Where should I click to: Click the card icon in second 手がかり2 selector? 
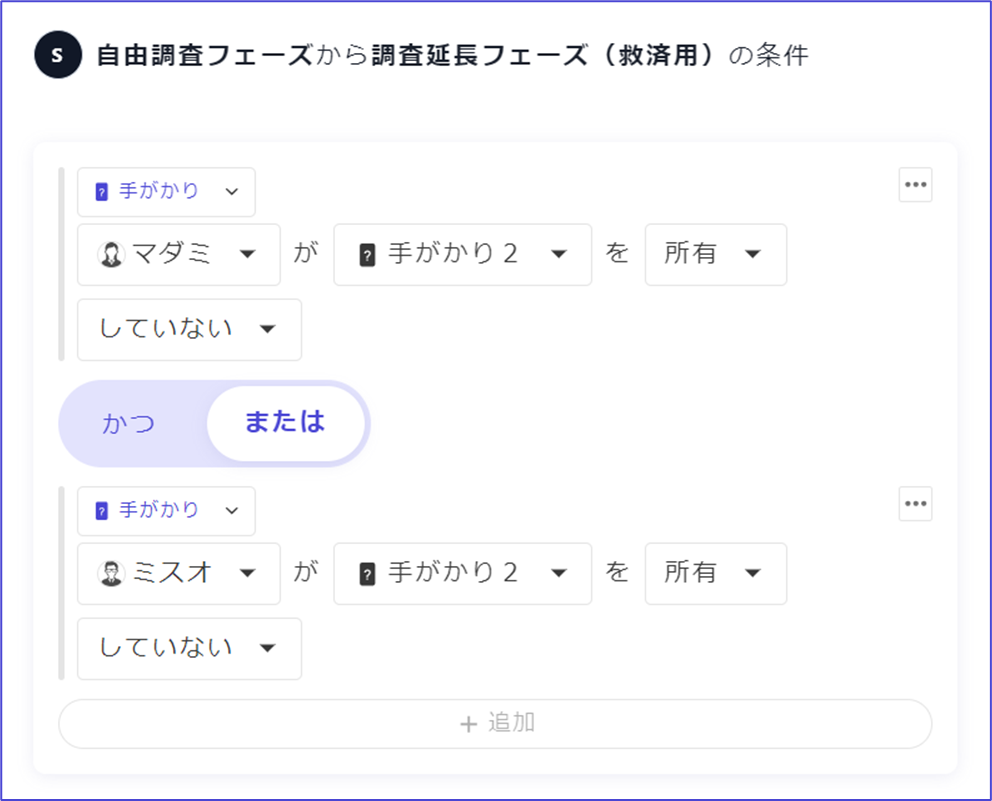(x=367, y=574)
